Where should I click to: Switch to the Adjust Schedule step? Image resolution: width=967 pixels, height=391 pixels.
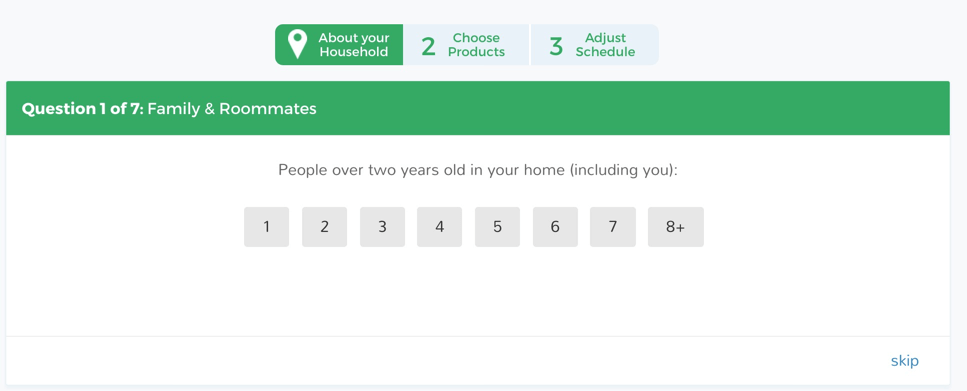tap(595, 44)
